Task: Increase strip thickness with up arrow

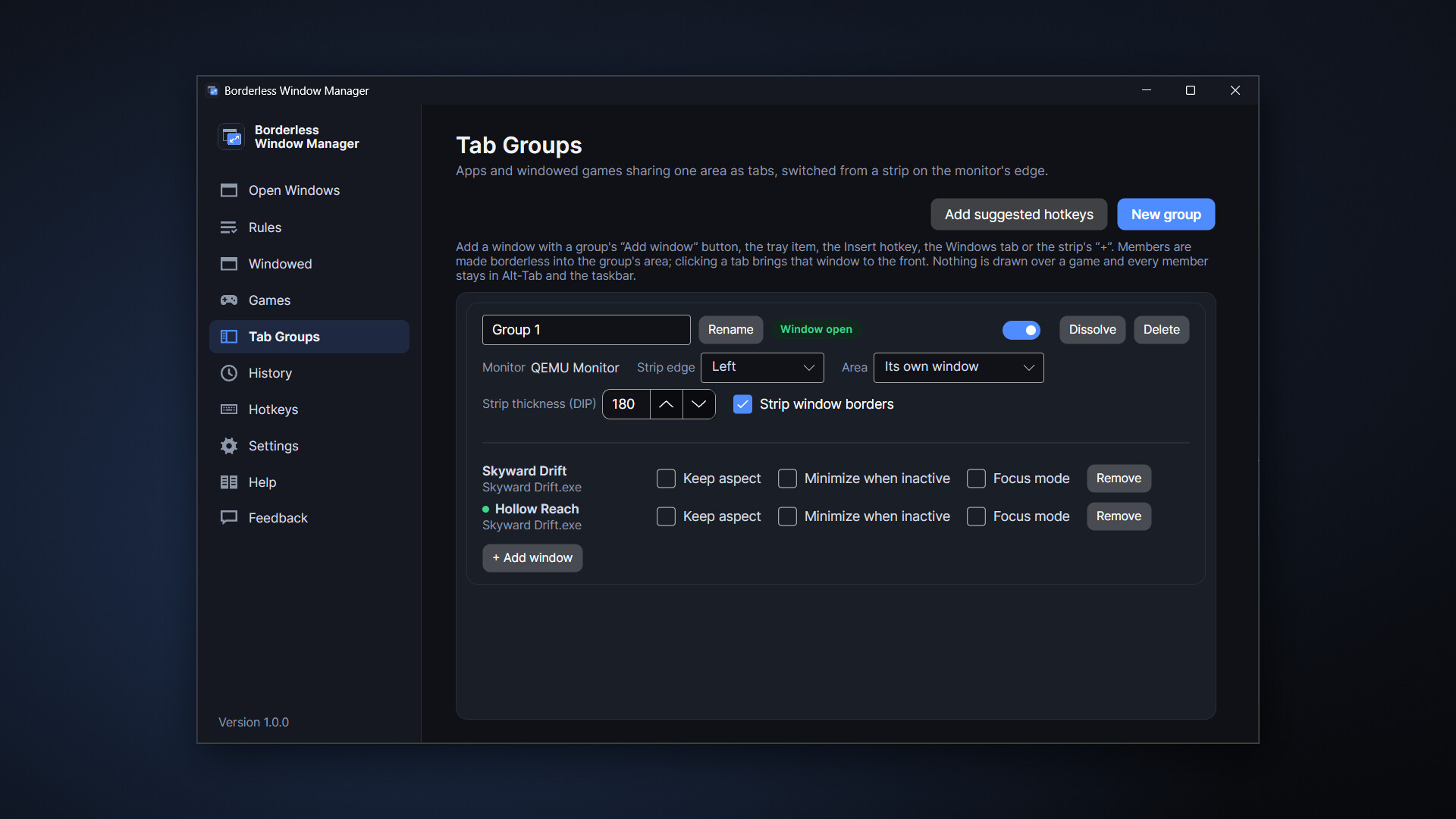Action: point(666,404)
